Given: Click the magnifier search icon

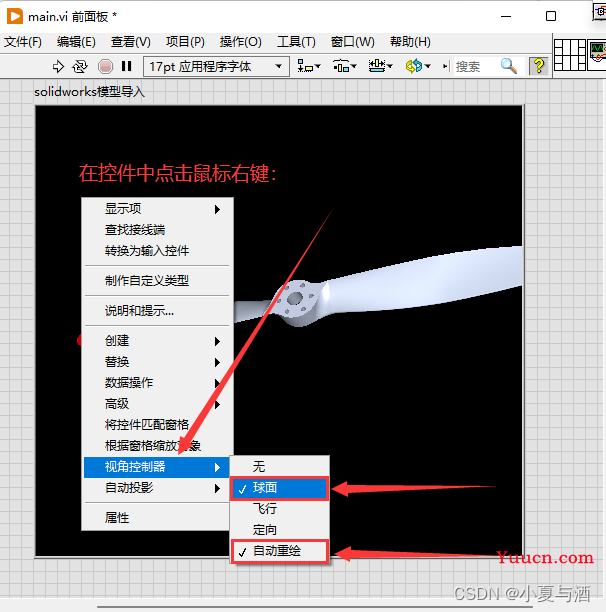Looking at the screenshot, I should pyautogui.click(x=509, y=66).
